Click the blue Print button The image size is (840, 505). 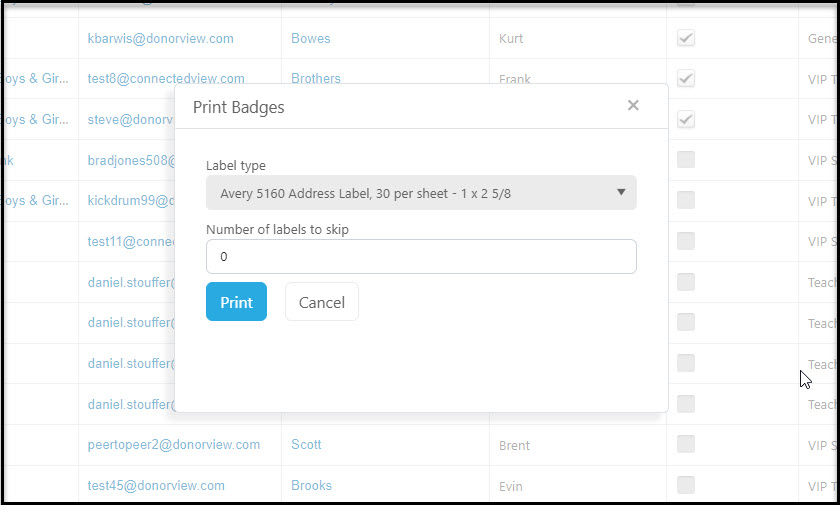236,302
